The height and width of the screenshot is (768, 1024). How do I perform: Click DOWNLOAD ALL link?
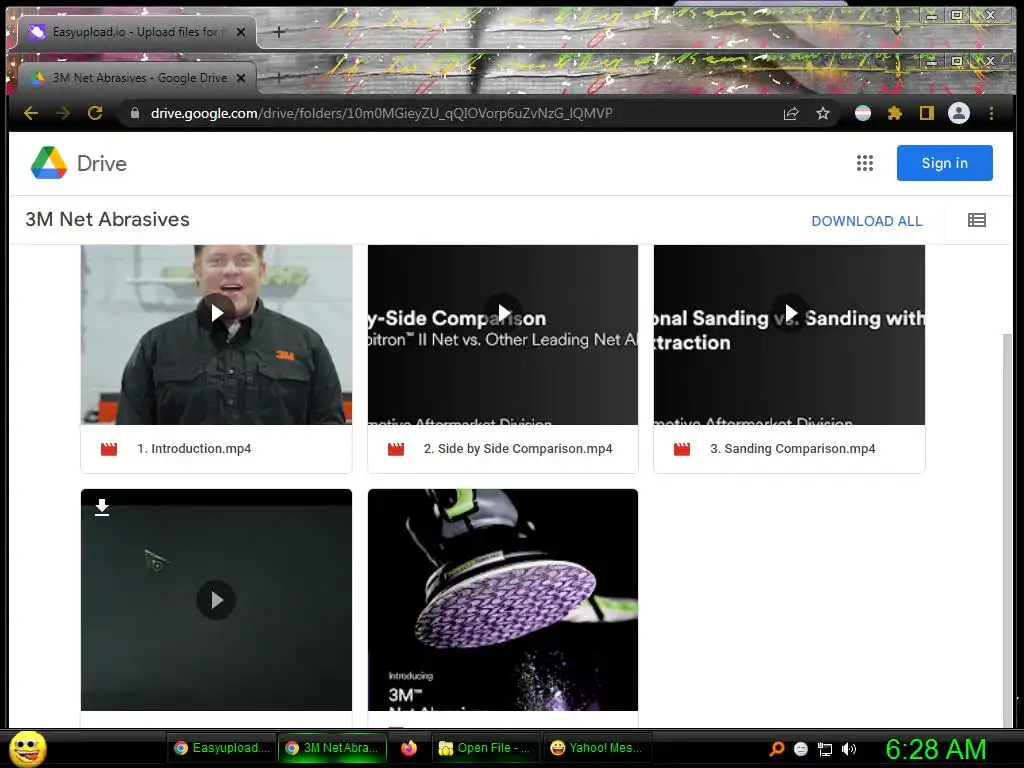pos(867,221)
